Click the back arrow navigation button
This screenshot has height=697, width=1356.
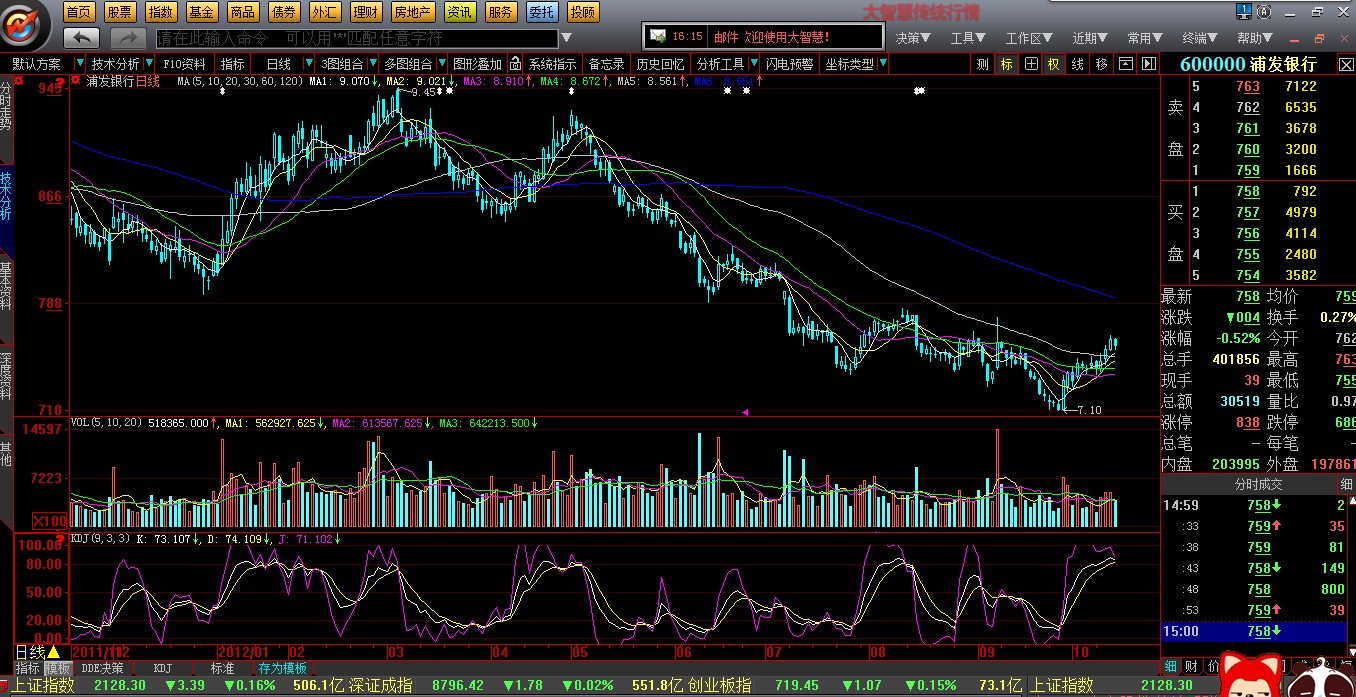[81, 37]
